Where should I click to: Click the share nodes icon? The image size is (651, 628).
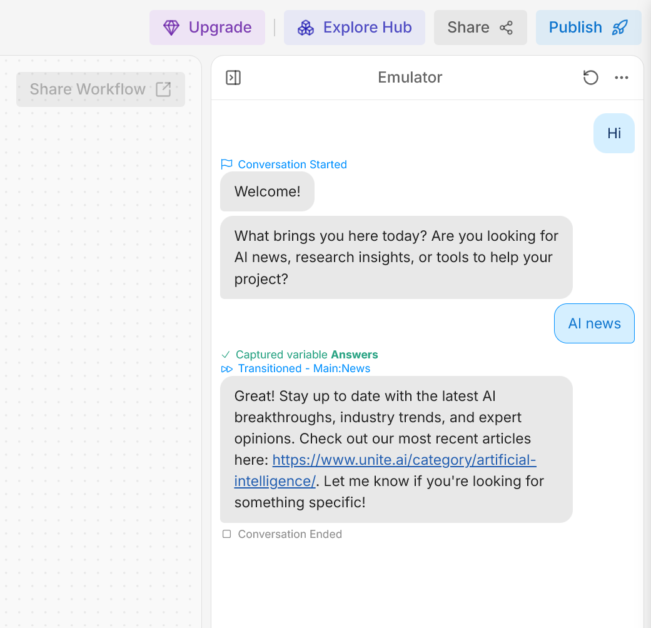pos(506,28)
